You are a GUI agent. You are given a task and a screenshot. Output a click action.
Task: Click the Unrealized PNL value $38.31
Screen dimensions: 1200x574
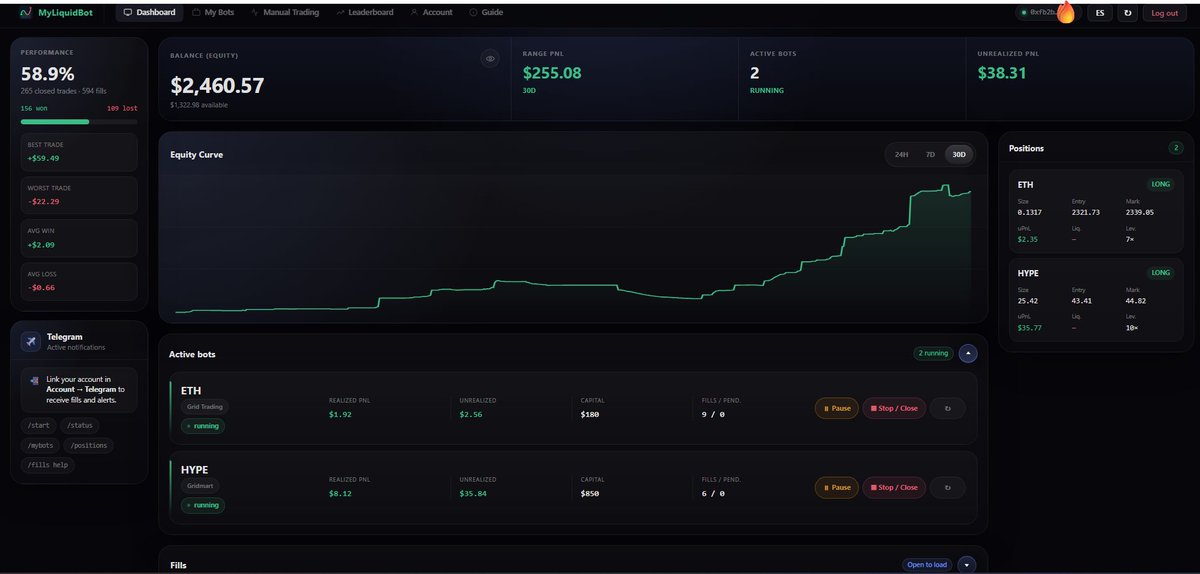tap(1002, 73)
